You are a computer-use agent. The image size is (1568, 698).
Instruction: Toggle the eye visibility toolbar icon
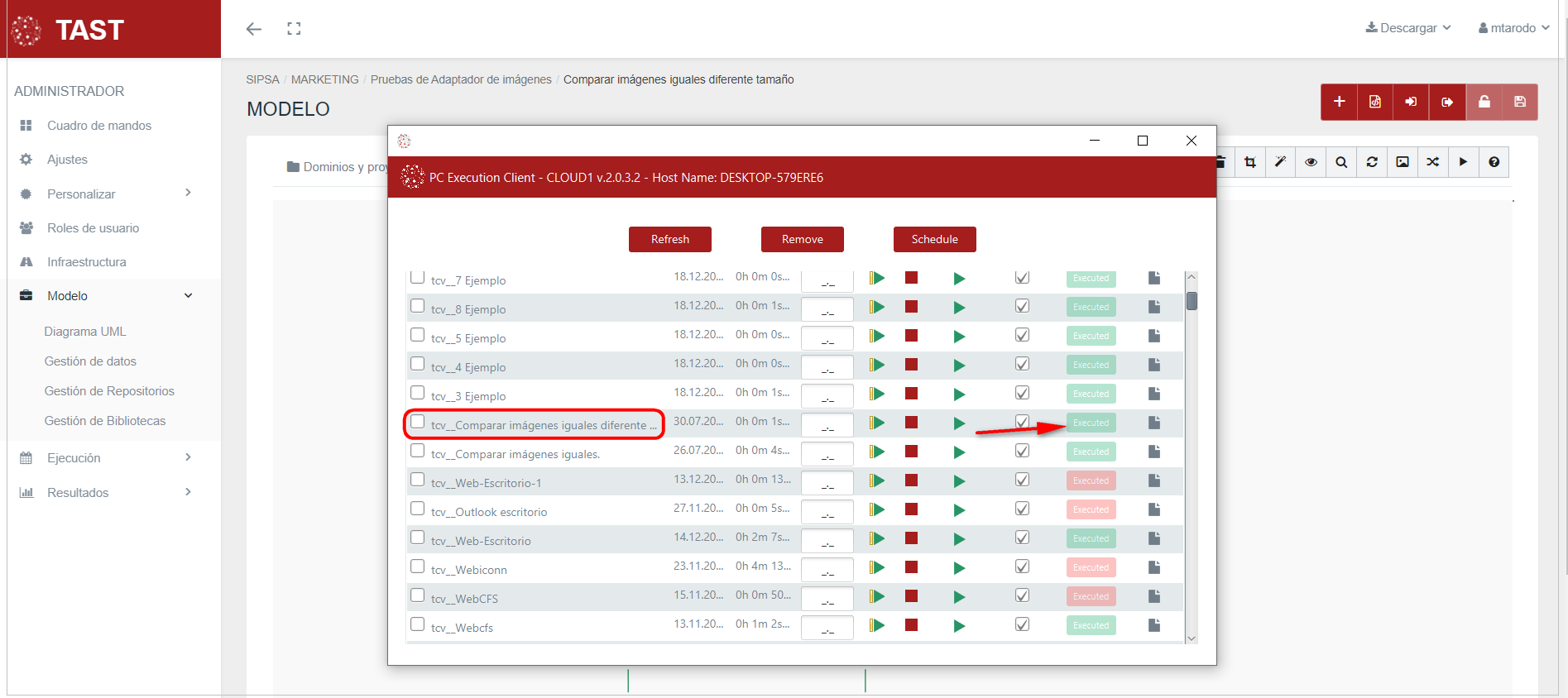pos(1311,162)
